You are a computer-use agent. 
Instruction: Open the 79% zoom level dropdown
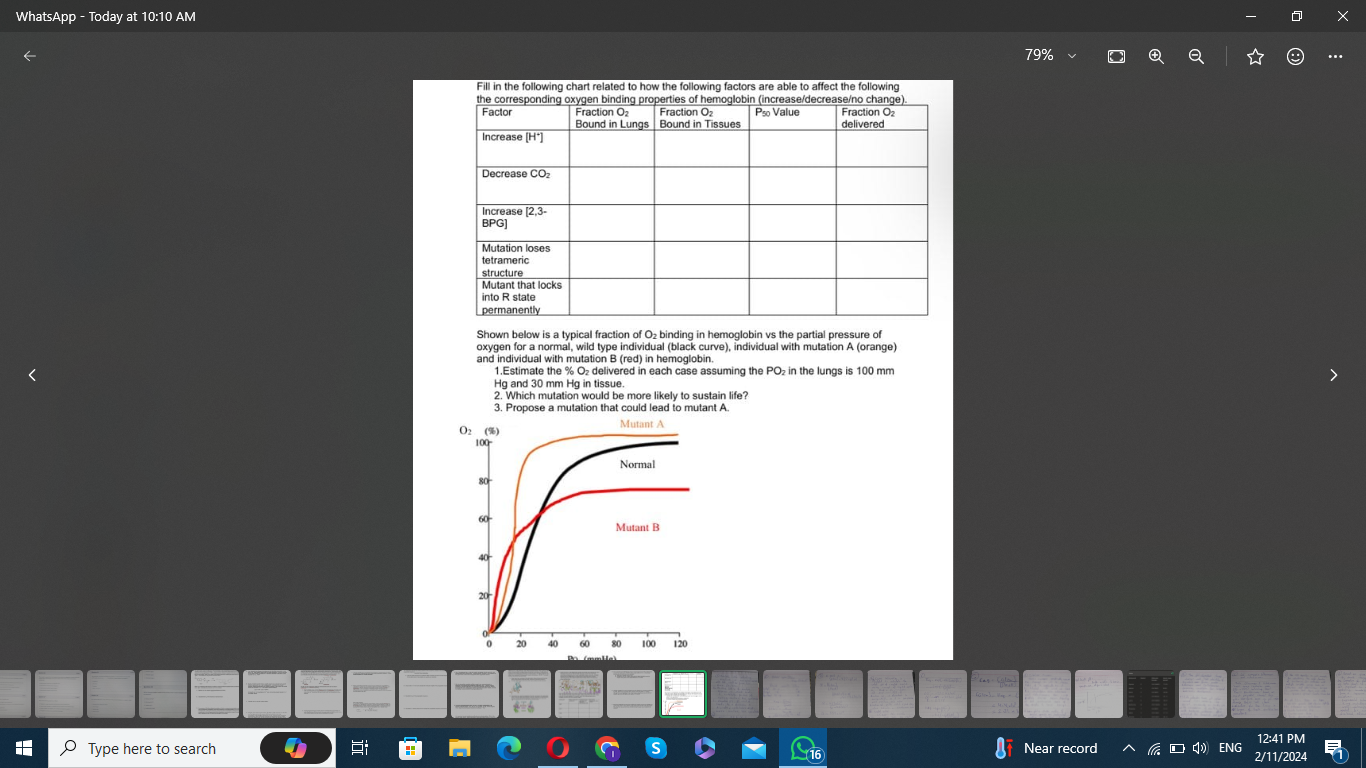(x=1048, y=56)
